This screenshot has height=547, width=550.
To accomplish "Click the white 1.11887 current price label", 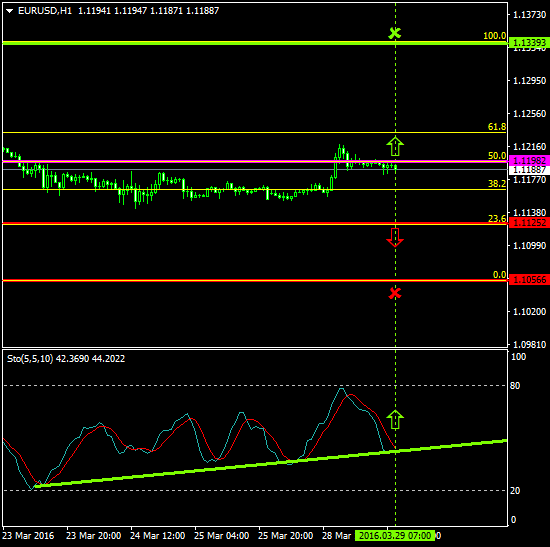I will [x=529, y=170].
